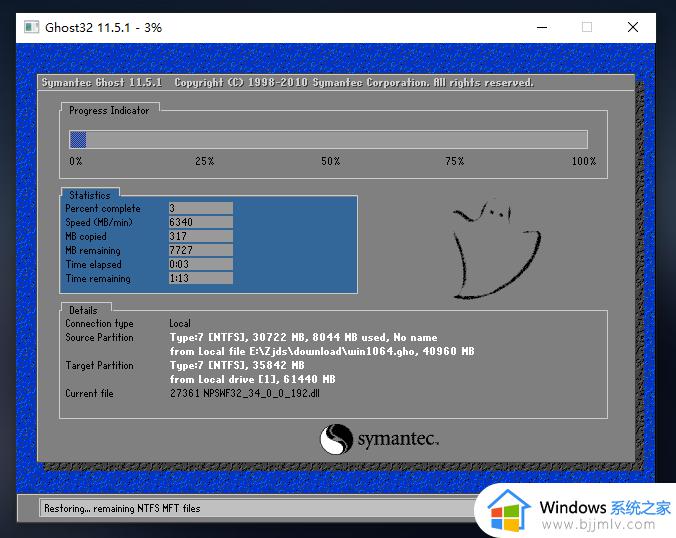676x538 pixels.
Task: Click the 25% progress scale mark
Action: (x=204, y=161)
